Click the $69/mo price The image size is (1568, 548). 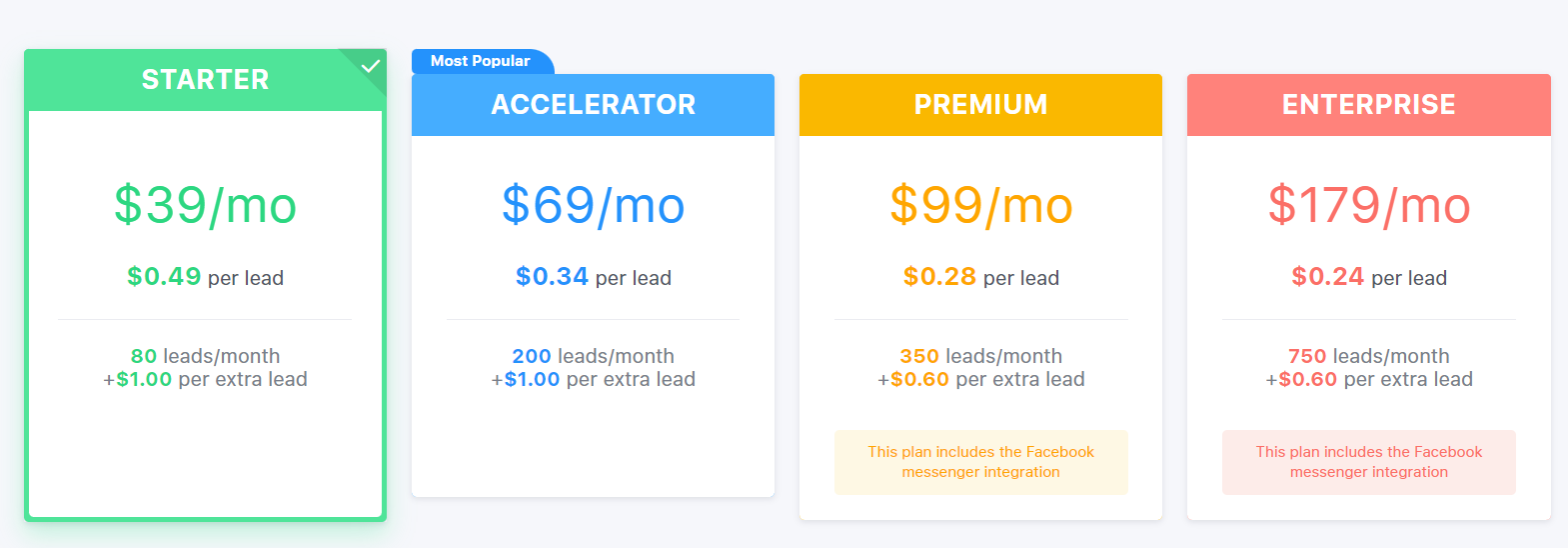(593, 205)
